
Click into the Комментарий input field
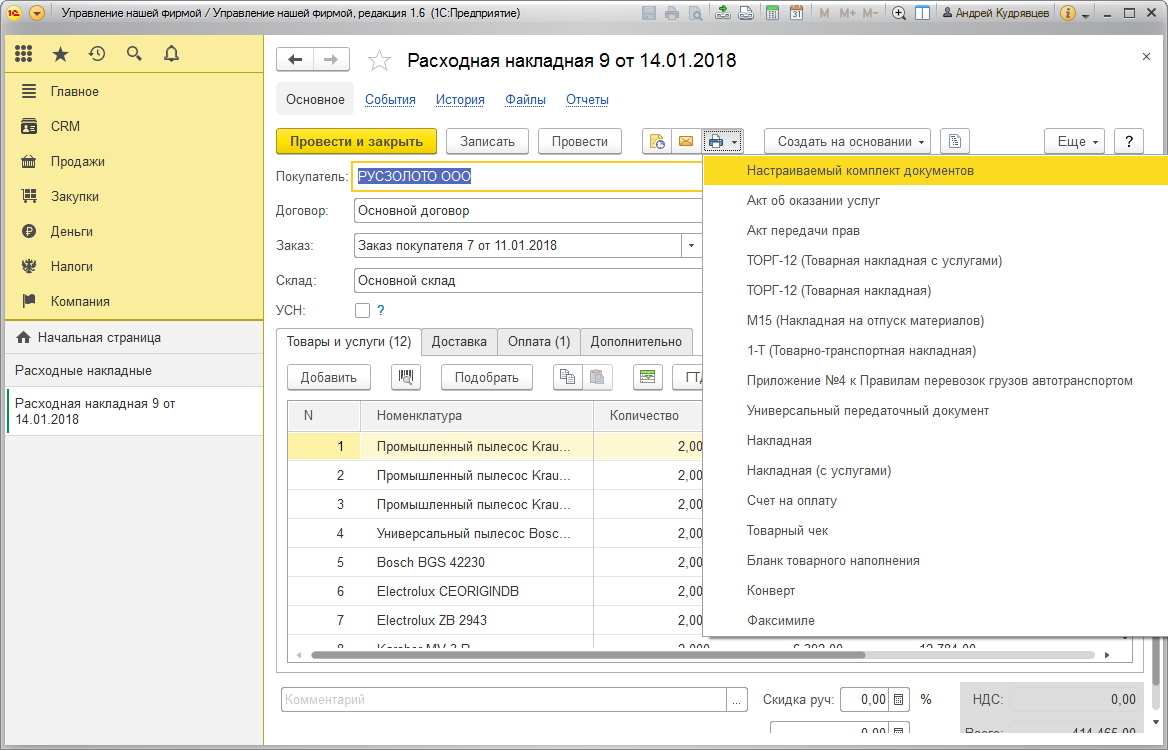[x=504, y=700]
